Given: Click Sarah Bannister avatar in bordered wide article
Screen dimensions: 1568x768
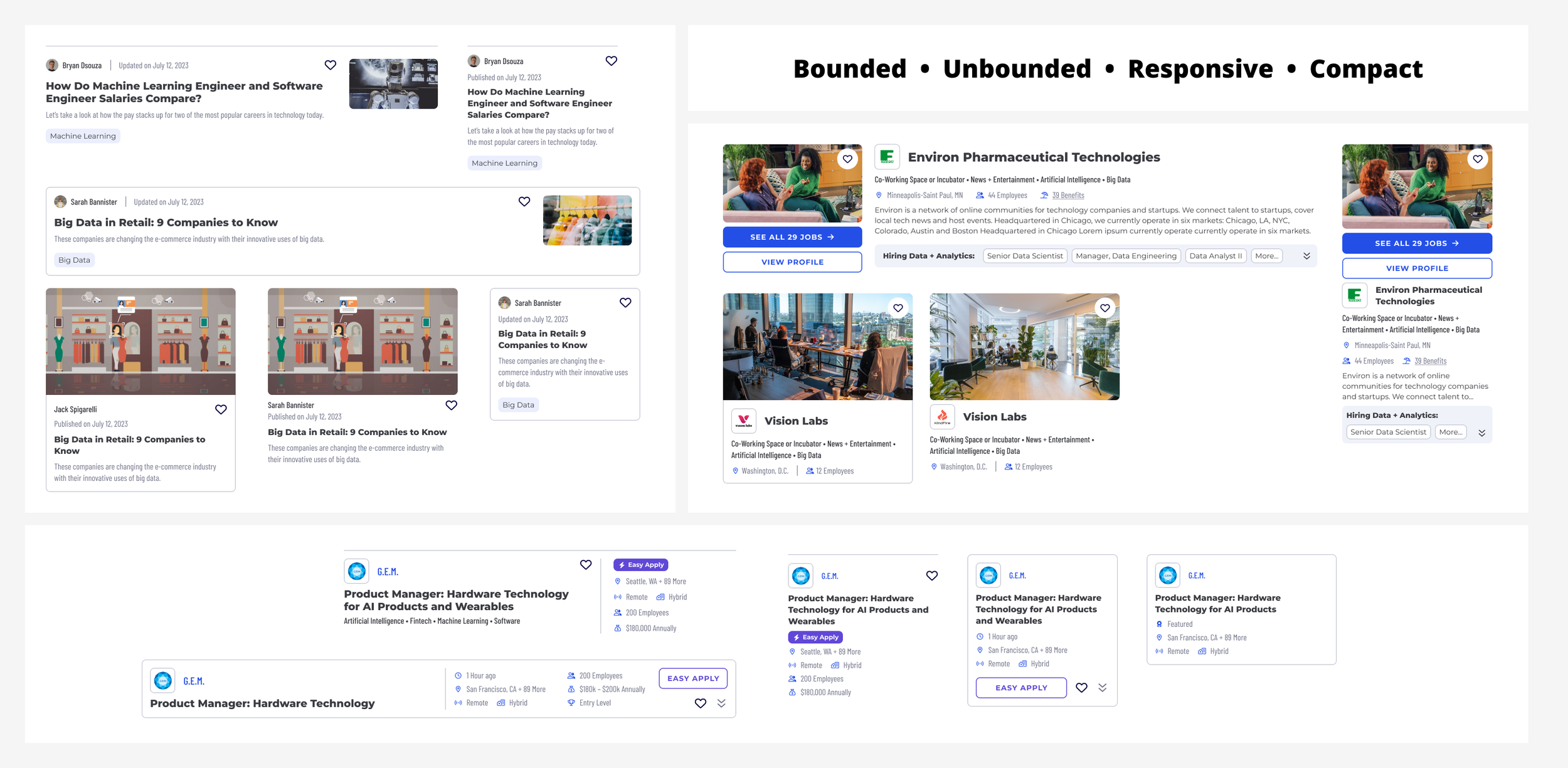Looking at the screenshot, I should coord(60,202).
